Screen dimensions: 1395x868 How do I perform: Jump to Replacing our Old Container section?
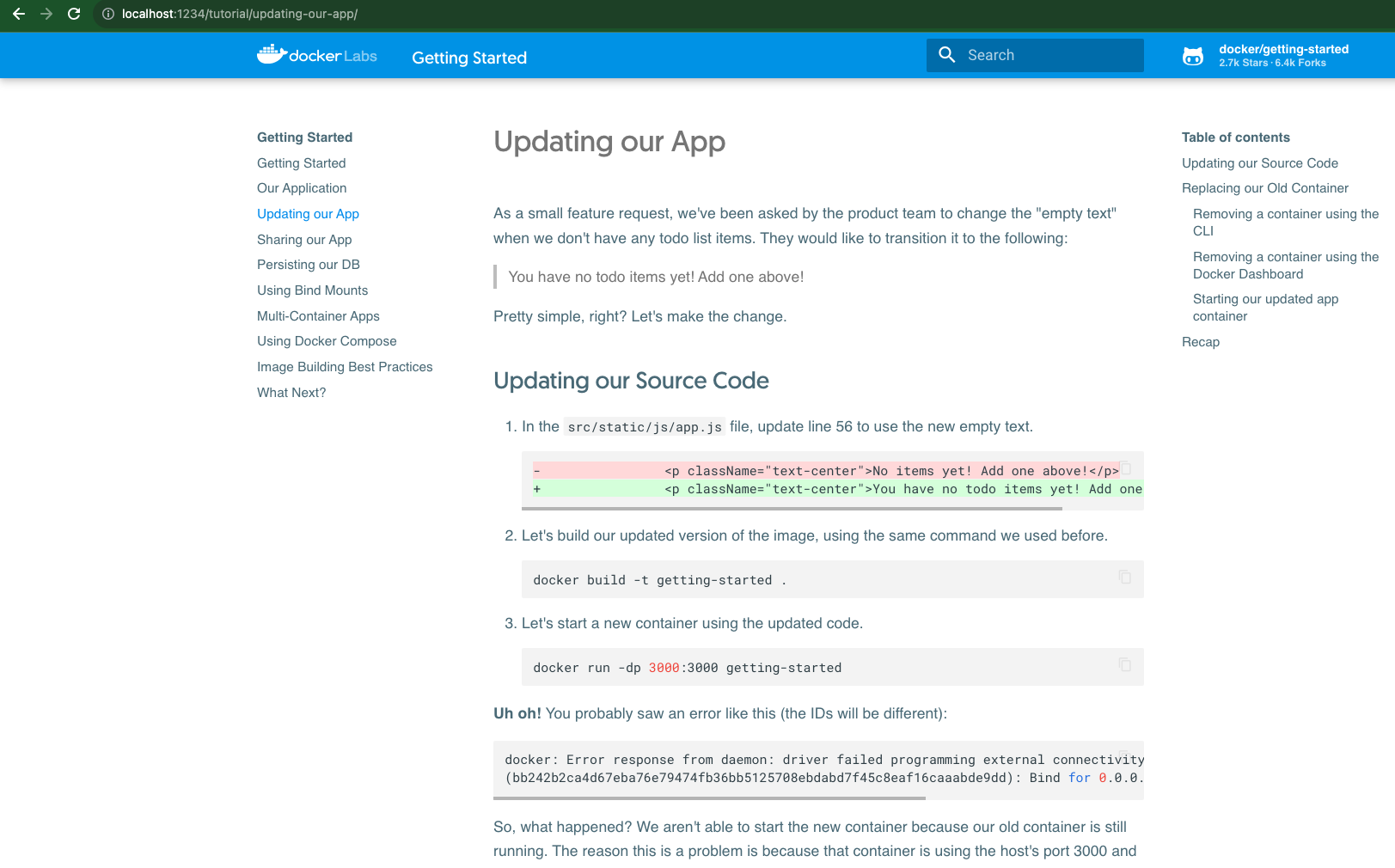(1264, 188)
